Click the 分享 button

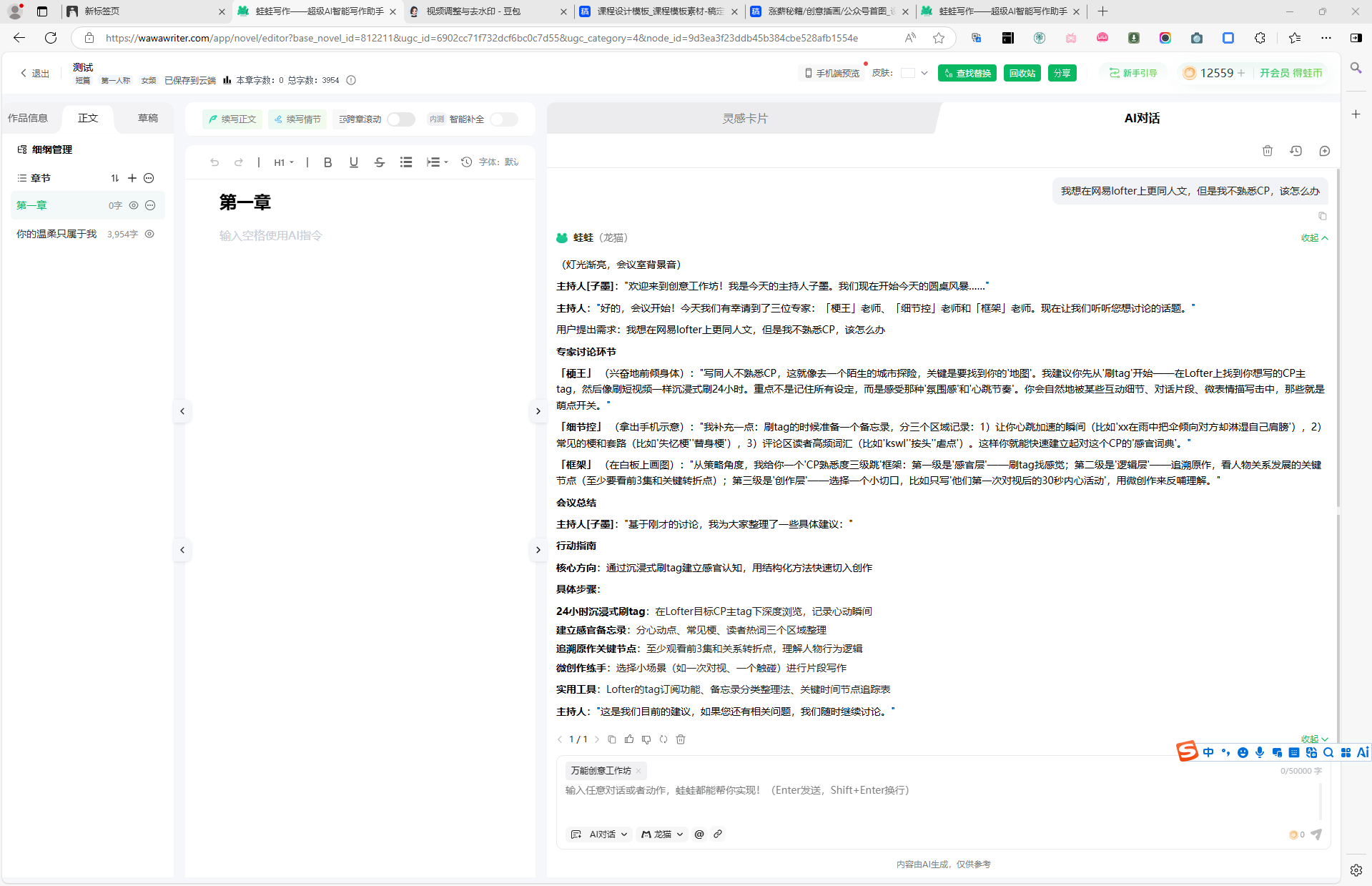tap(1062, 73)
